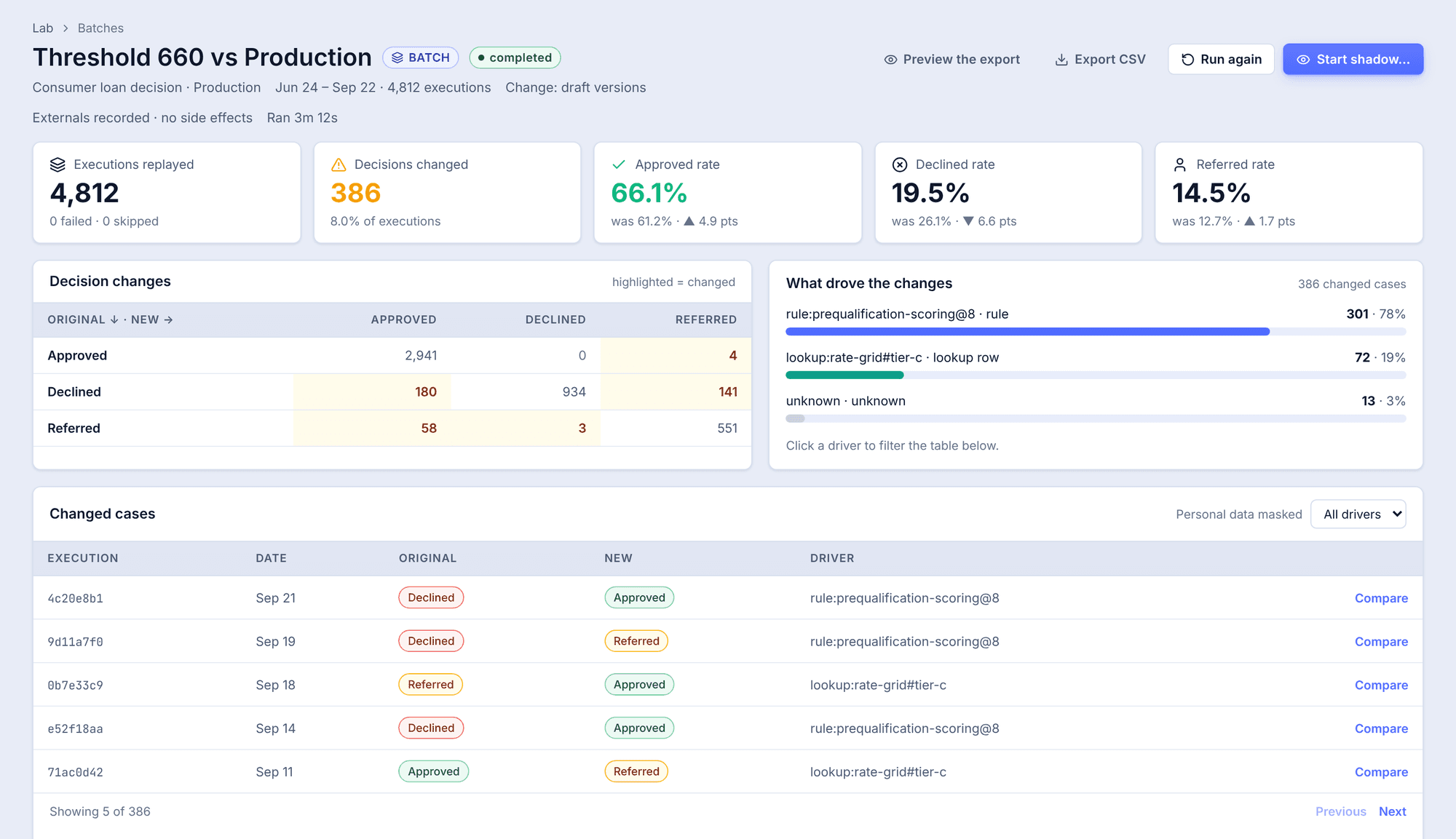This screenshot has height=839, width=1456.
Task: Compare execution 71ac0d42
Action: click(x=1381, y=772)
